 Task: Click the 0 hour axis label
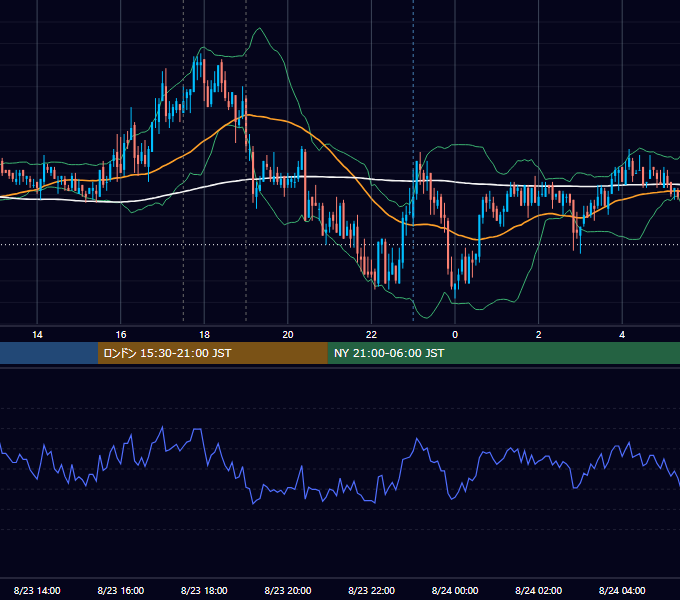[x=455, y=335]
